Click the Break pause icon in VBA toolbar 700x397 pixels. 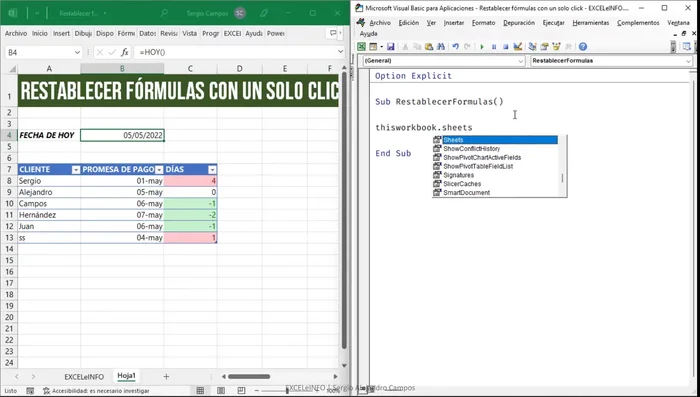coord(494,46)
